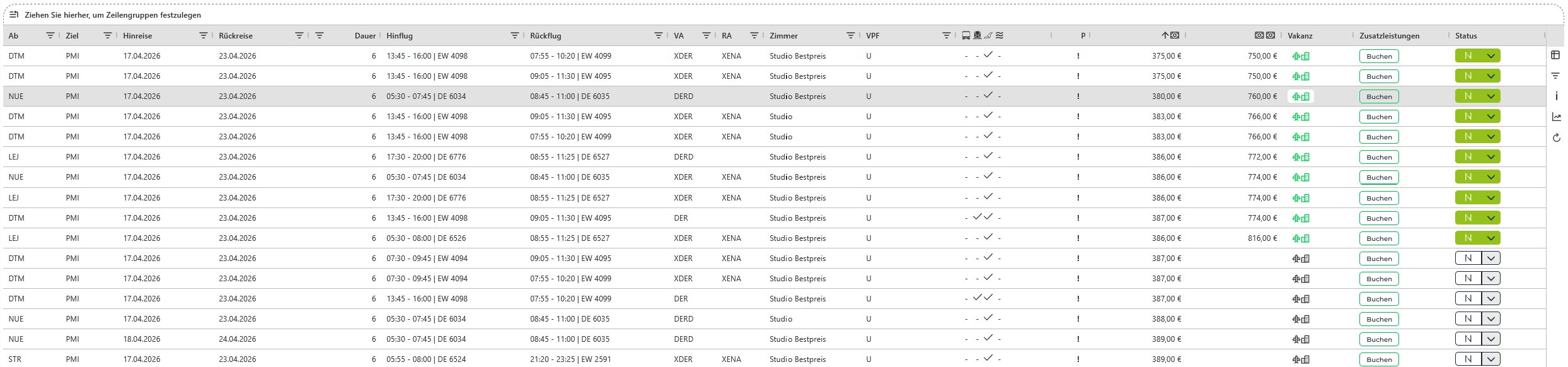1568x367 pixels.
Task: Click the Vakanz icon in the 772,00 € row
Action: tap(1301, 157)
